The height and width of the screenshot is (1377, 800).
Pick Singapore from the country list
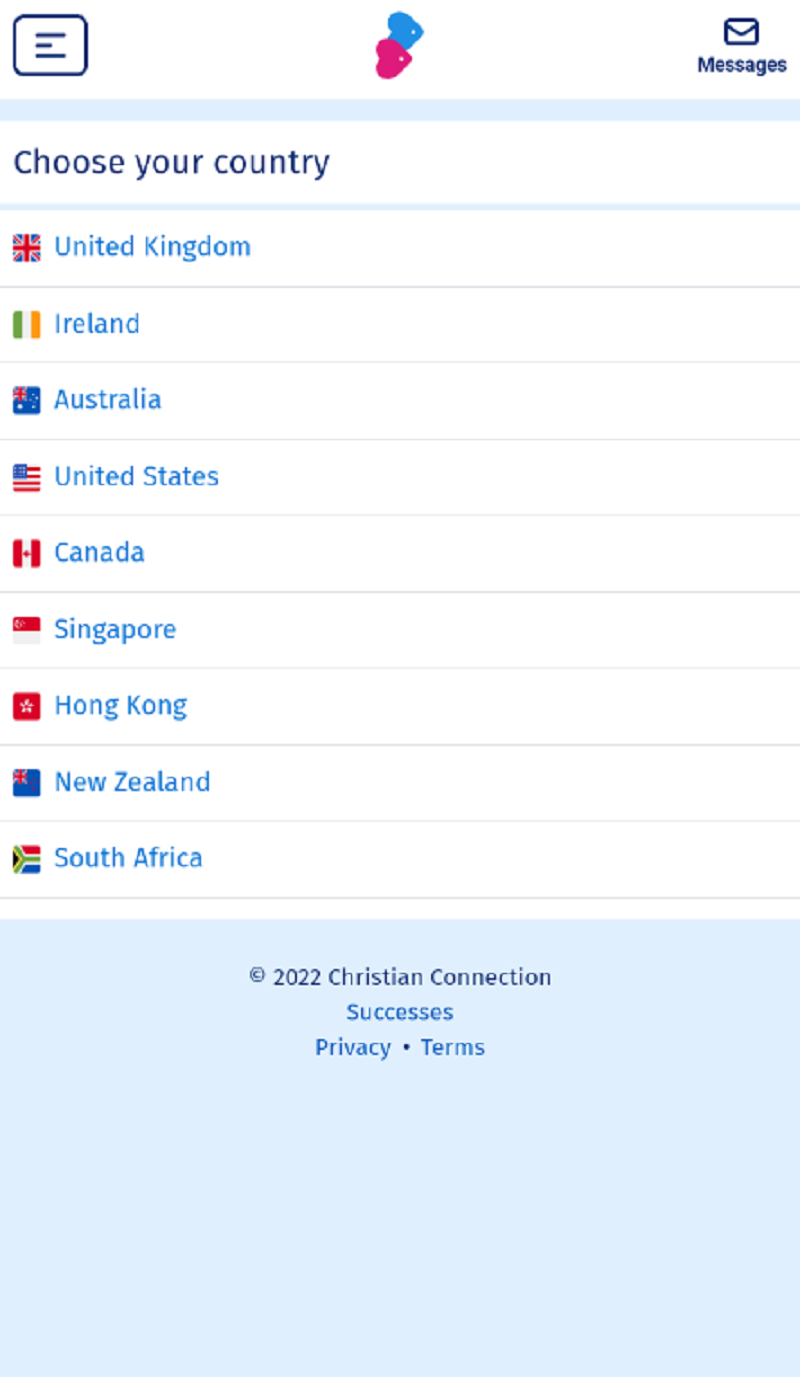[x=115, y=629]
